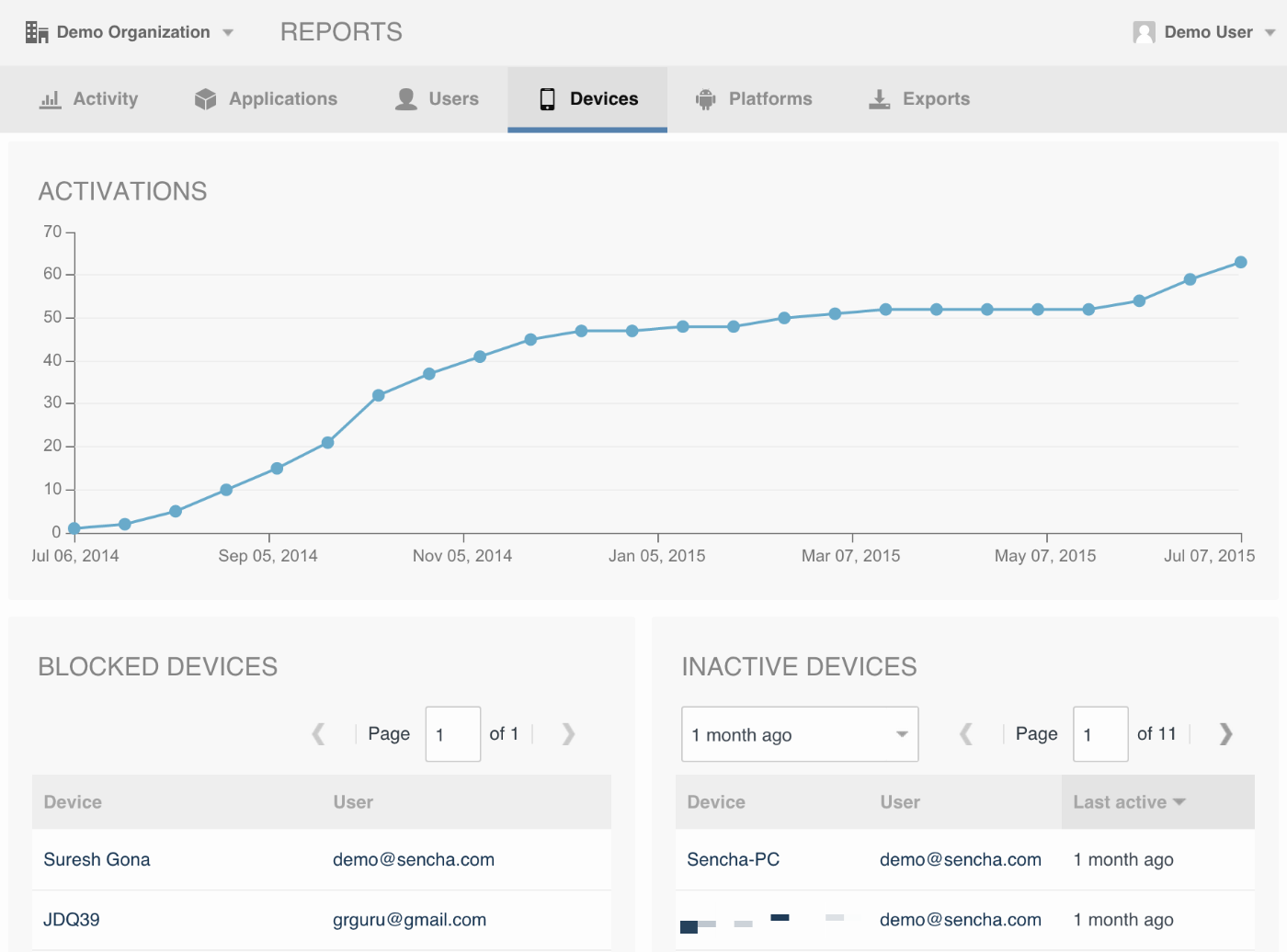Open the JDQ39 device link
This screenshot has height=952, width=1287.
(x=72, y=920)
